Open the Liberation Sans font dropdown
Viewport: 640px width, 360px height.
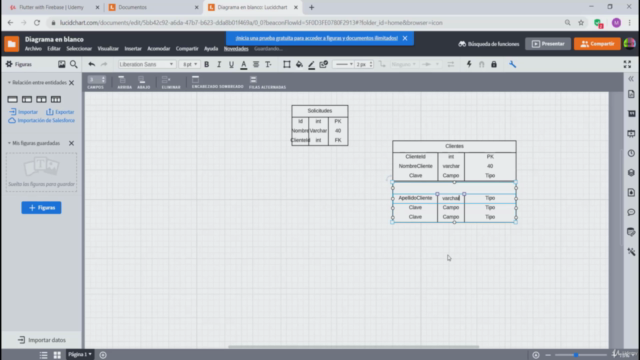click(x=147, y=64)
